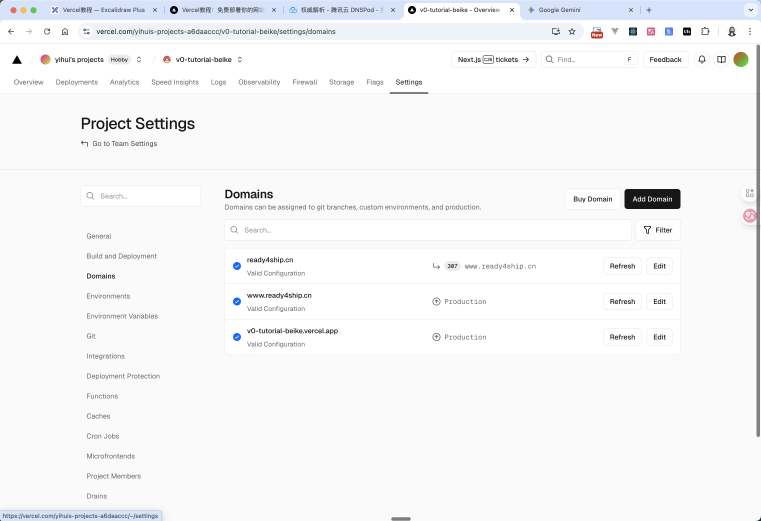Click the Production icon for www.ready4ship.cn

pyautogui.click(x=436, y=301)
